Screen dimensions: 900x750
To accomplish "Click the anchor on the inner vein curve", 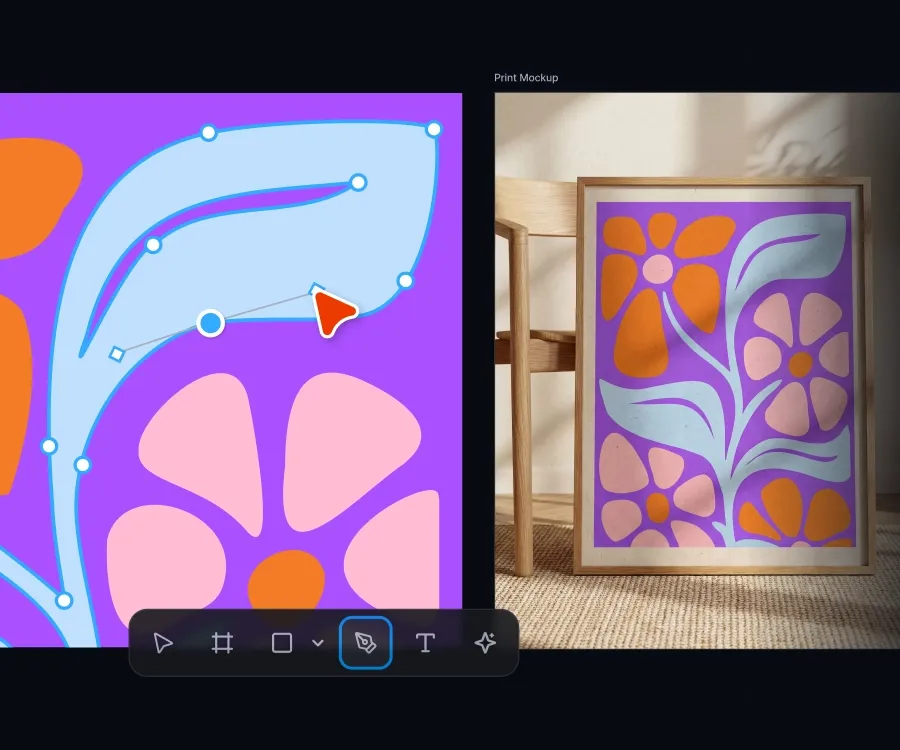I will [x=153, y=245].
